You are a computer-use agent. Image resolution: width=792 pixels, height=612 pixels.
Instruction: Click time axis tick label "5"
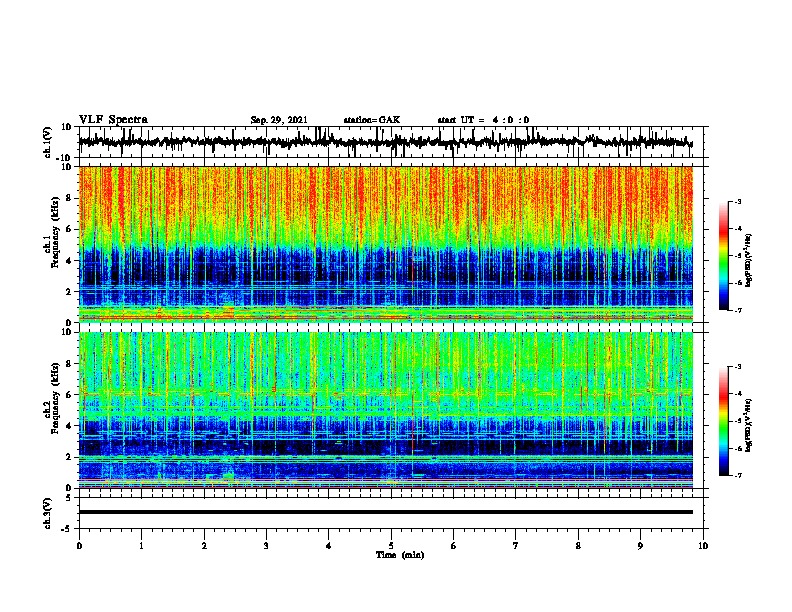click(391, 546)
